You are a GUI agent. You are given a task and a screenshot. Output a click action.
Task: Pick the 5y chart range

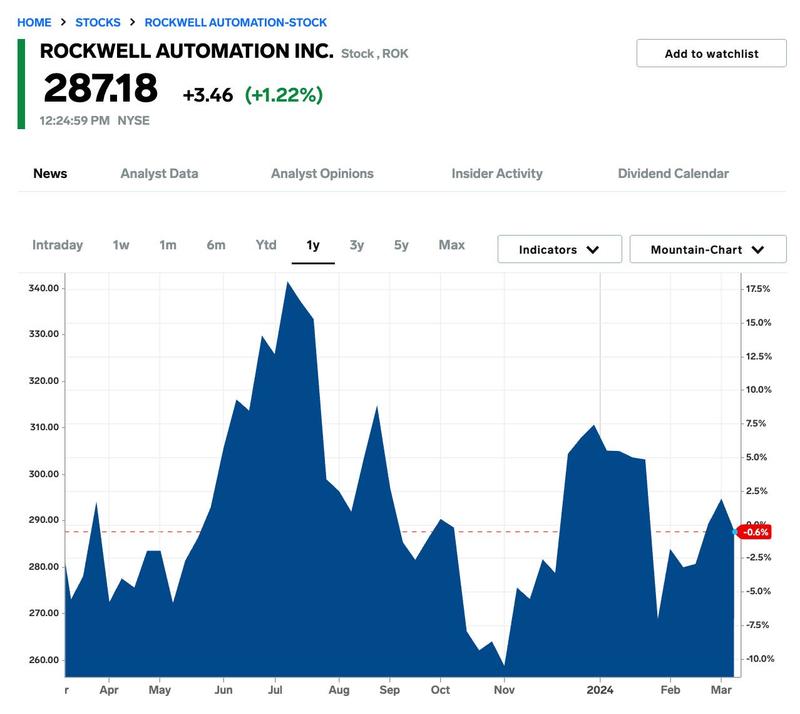click(x=401, y=245)
